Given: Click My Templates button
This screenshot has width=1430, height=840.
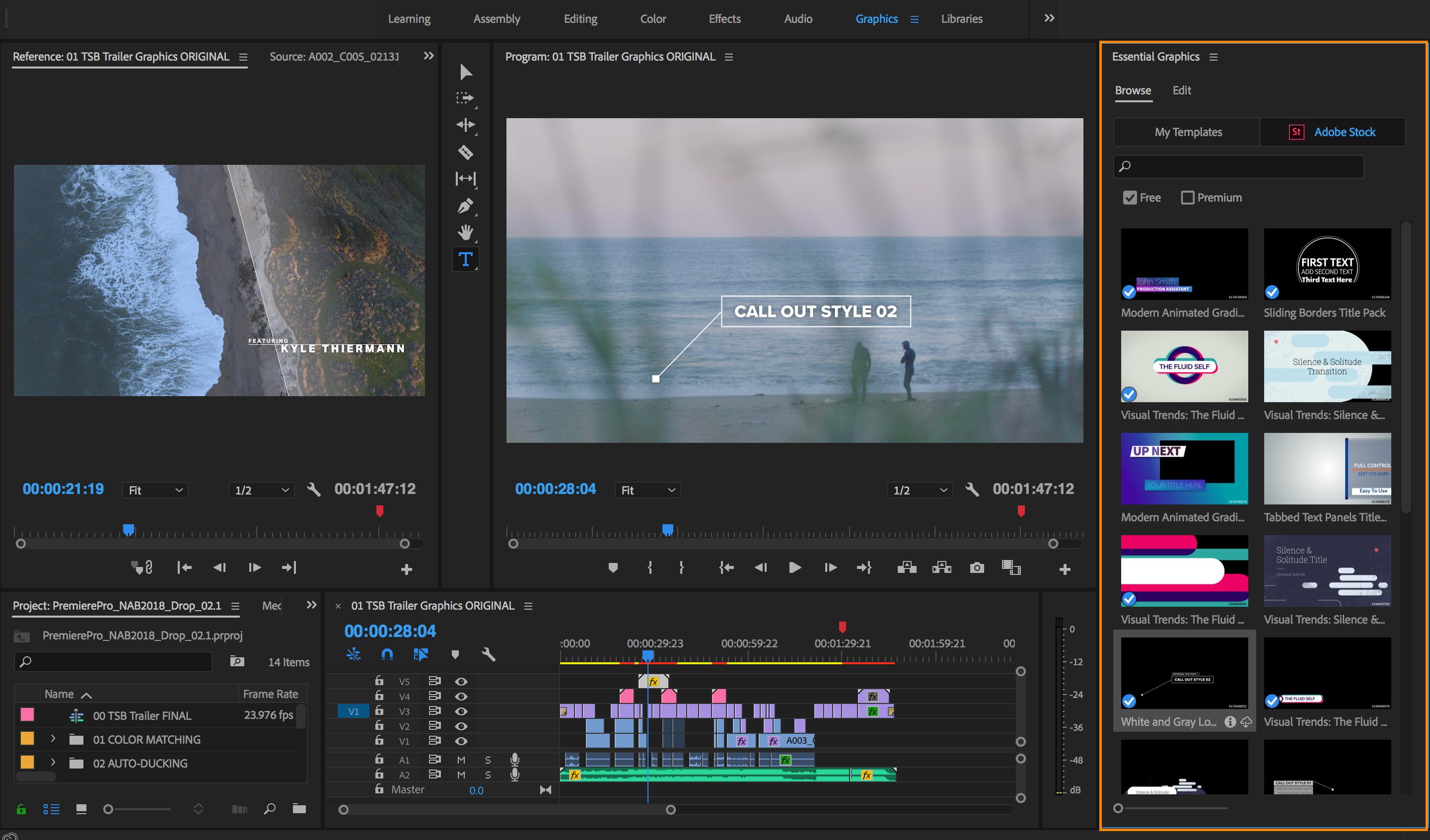Looking at the screenshot, I should 1187,131.
